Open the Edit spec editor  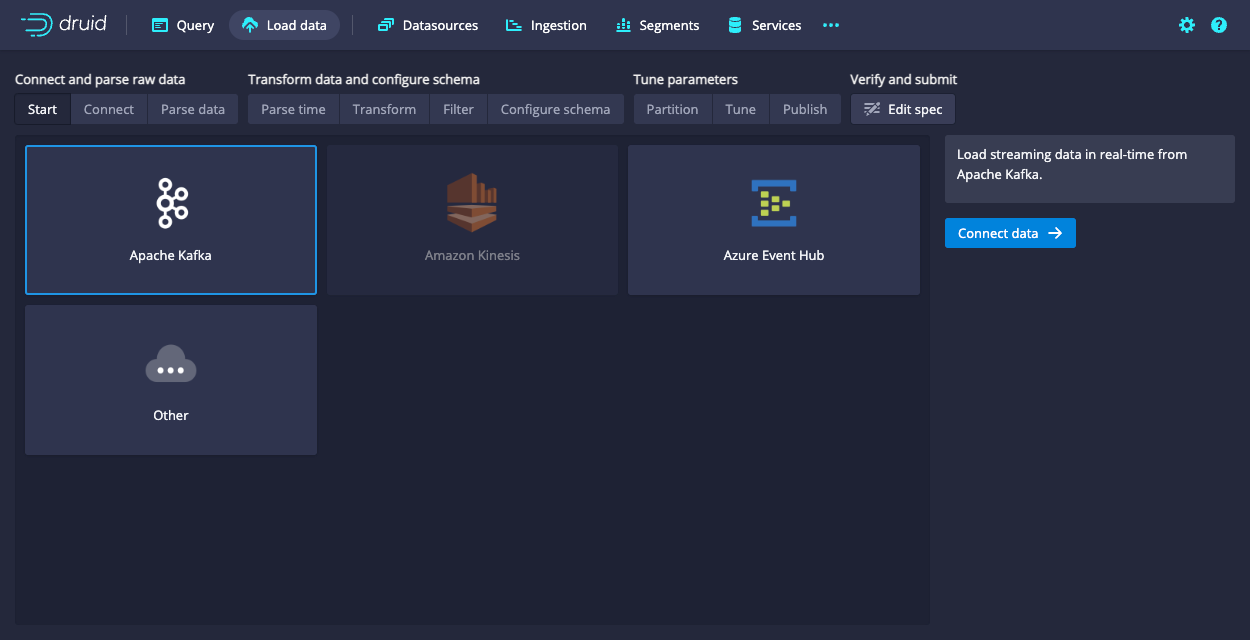click(903, 109)
